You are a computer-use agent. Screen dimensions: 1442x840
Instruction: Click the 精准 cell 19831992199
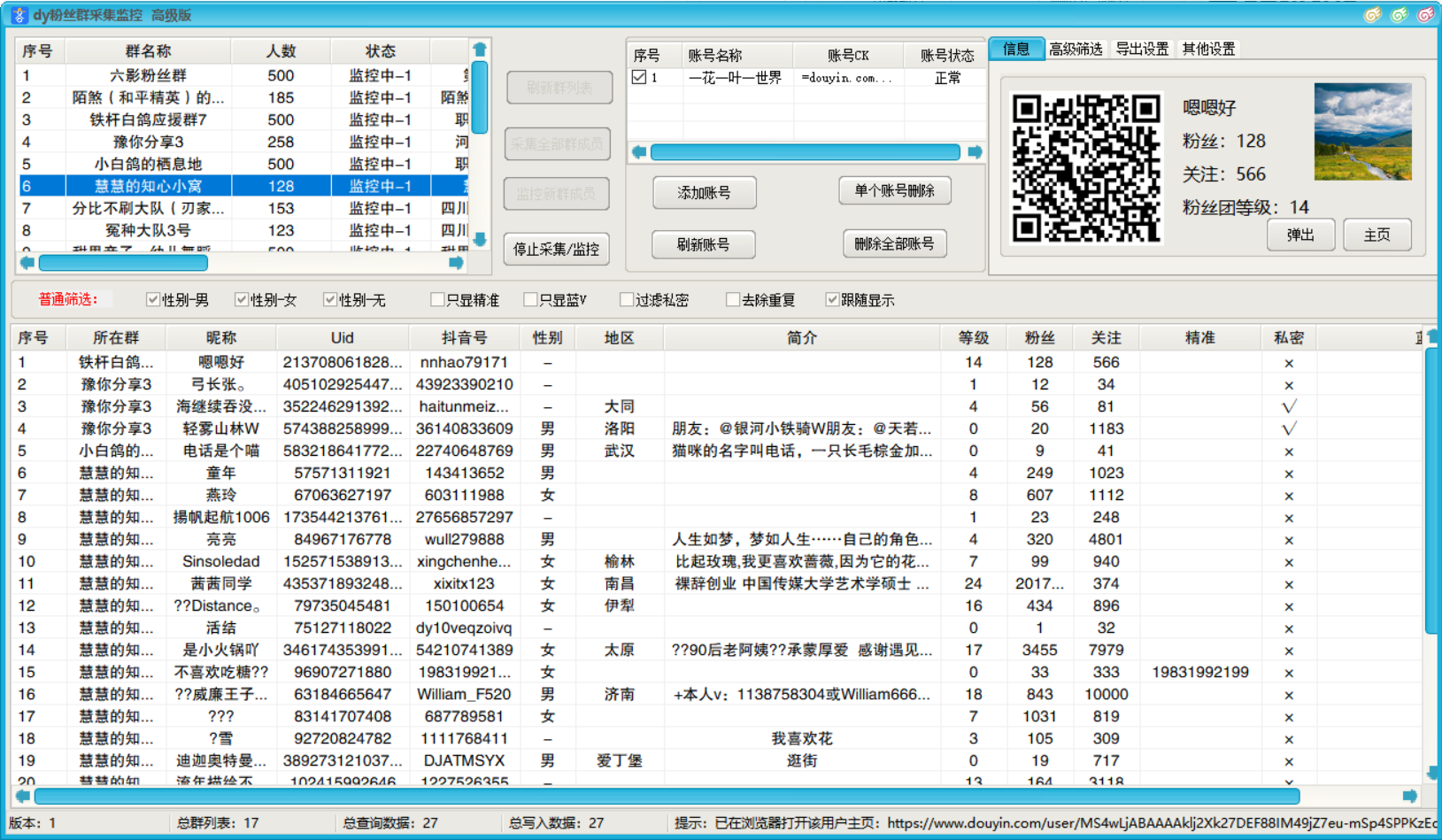pyautogui.click(x=1200, y=673)
